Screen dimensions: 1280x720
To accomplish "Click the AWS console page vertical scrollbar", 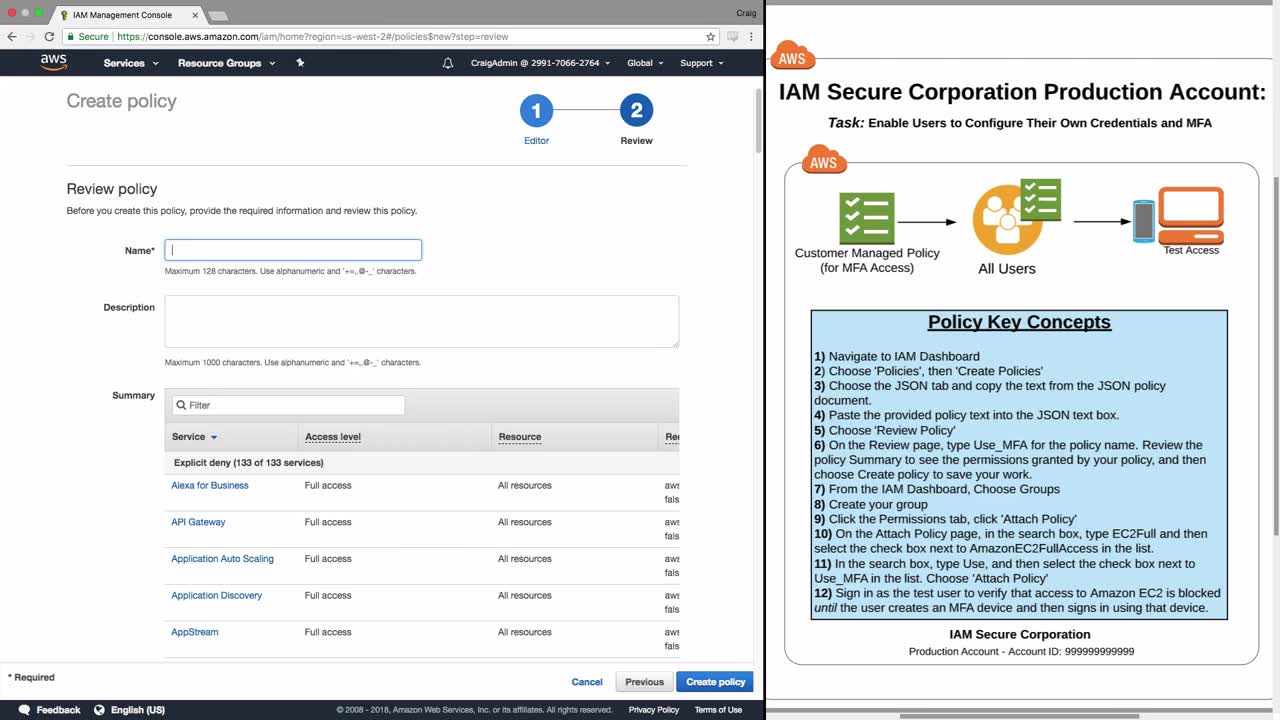I will [759, 120].
